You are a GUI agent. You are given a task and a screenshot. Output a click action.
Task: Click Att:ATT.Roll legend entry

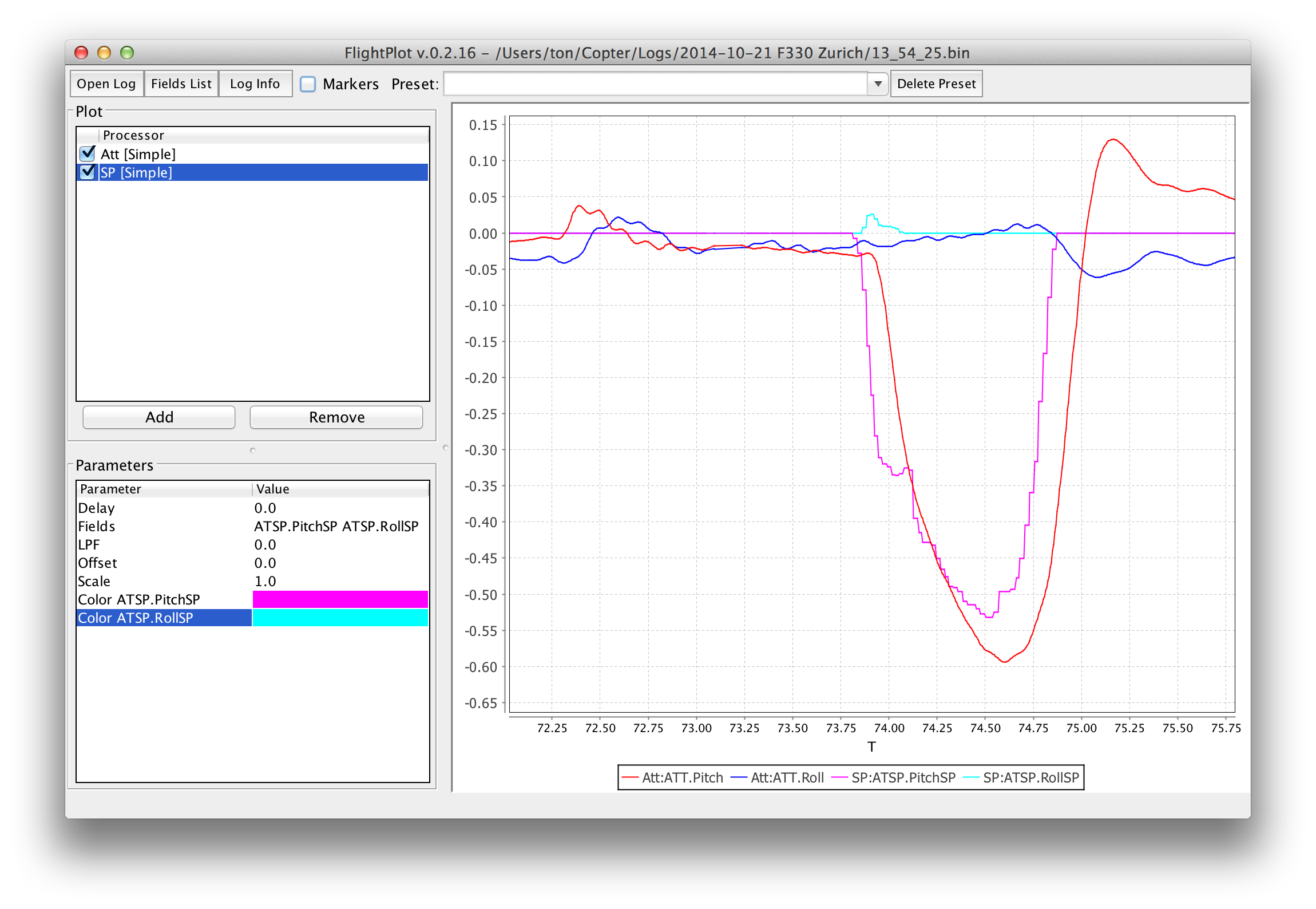click(778, 777)
